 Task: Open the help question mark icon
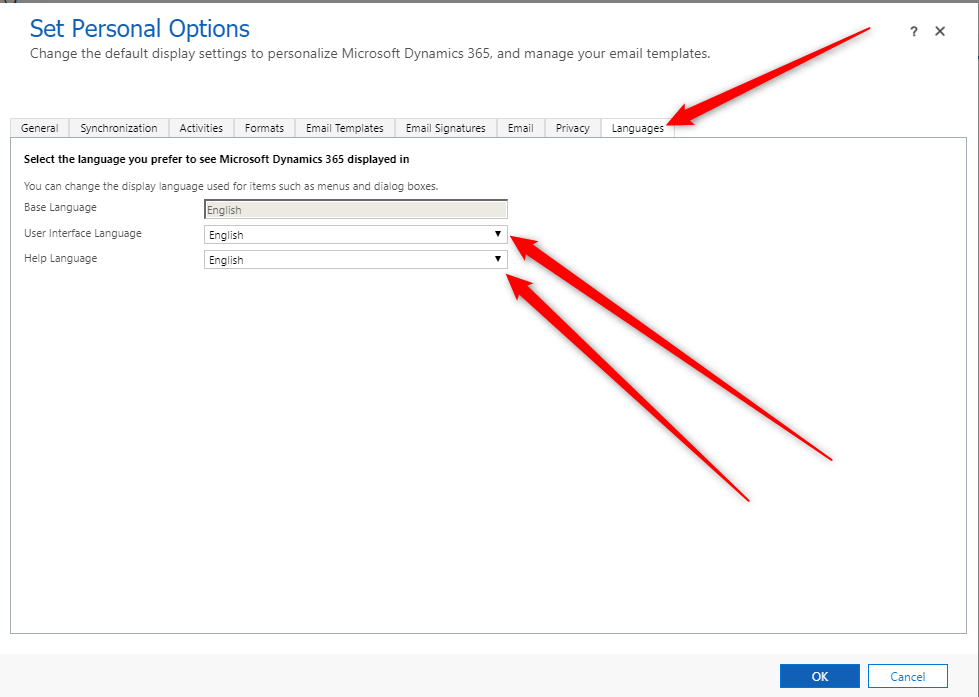pyautogui.click(x=913, y=32)
